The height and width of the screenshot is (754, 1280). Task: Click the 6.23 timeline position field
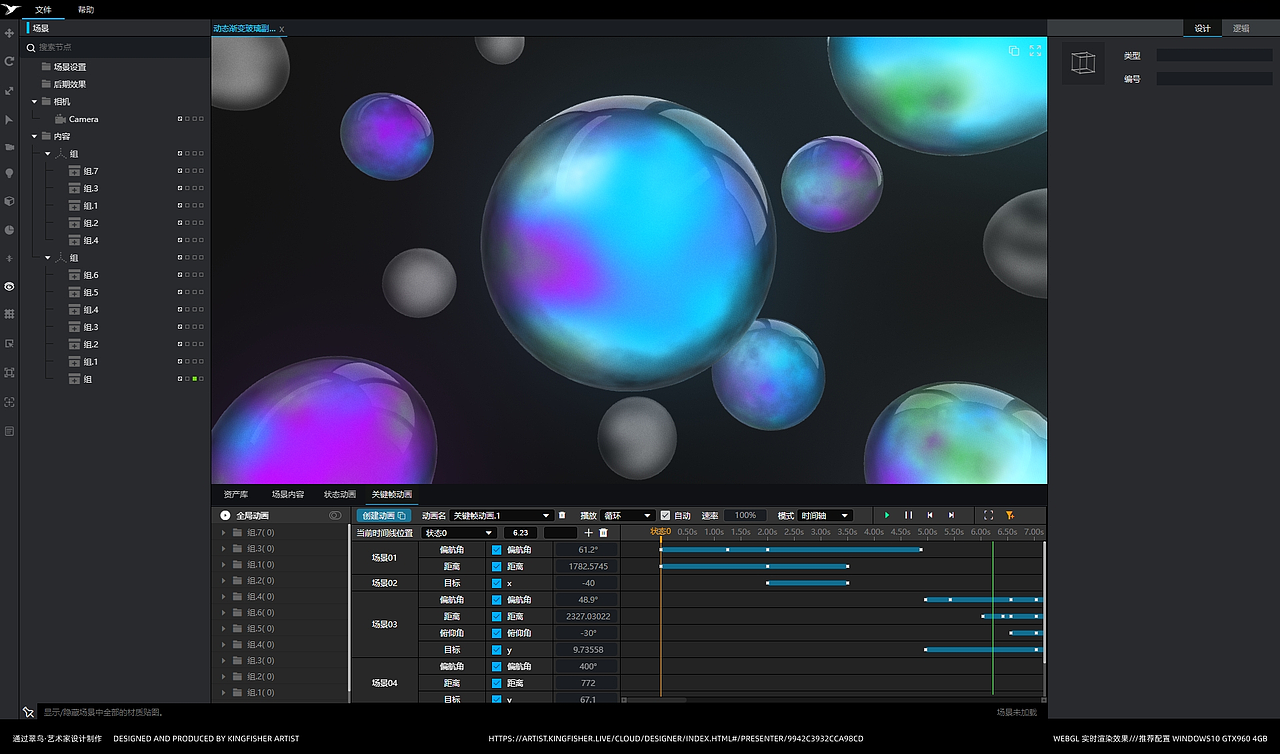[521, 533]
